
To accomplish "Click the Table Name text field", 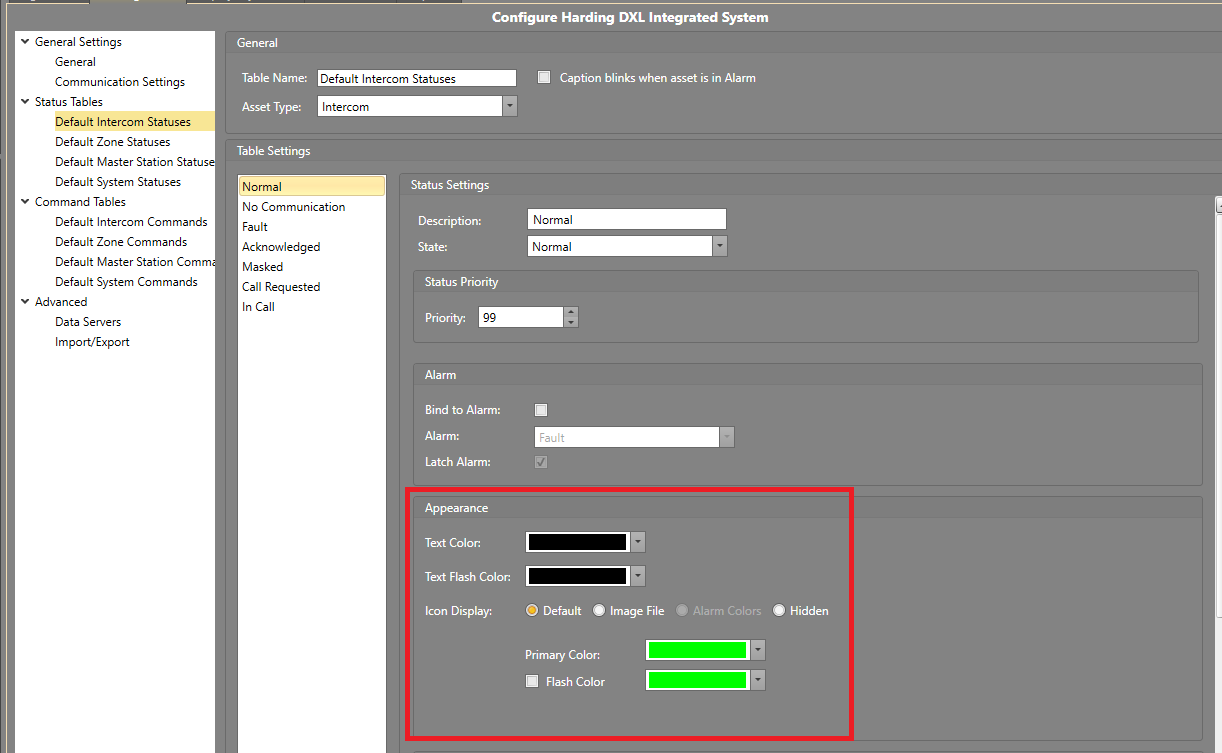I will click(416, 79).
